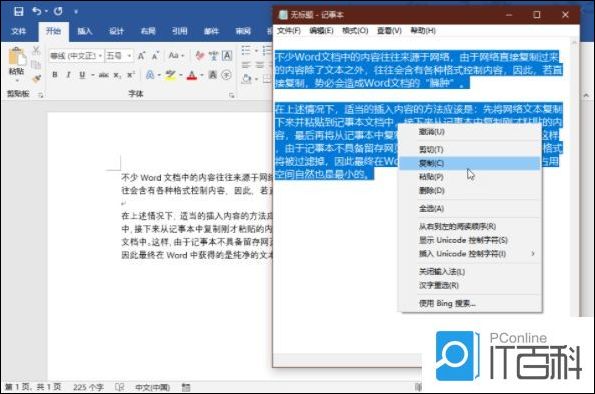Open the underline style dropdown arrow
This screenshot has width=595, height=394.
pos(93,75)
